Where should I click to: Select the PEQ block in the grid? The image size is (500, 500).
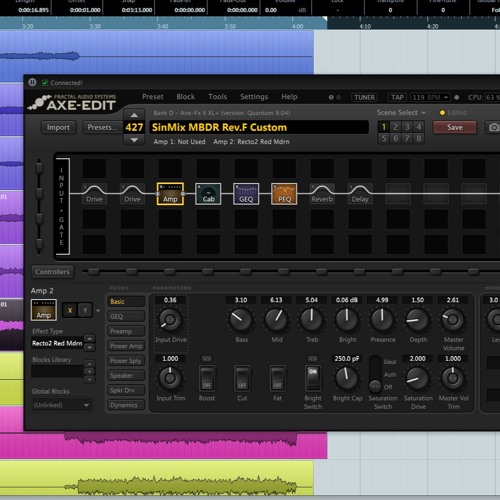tap(284, 194)
